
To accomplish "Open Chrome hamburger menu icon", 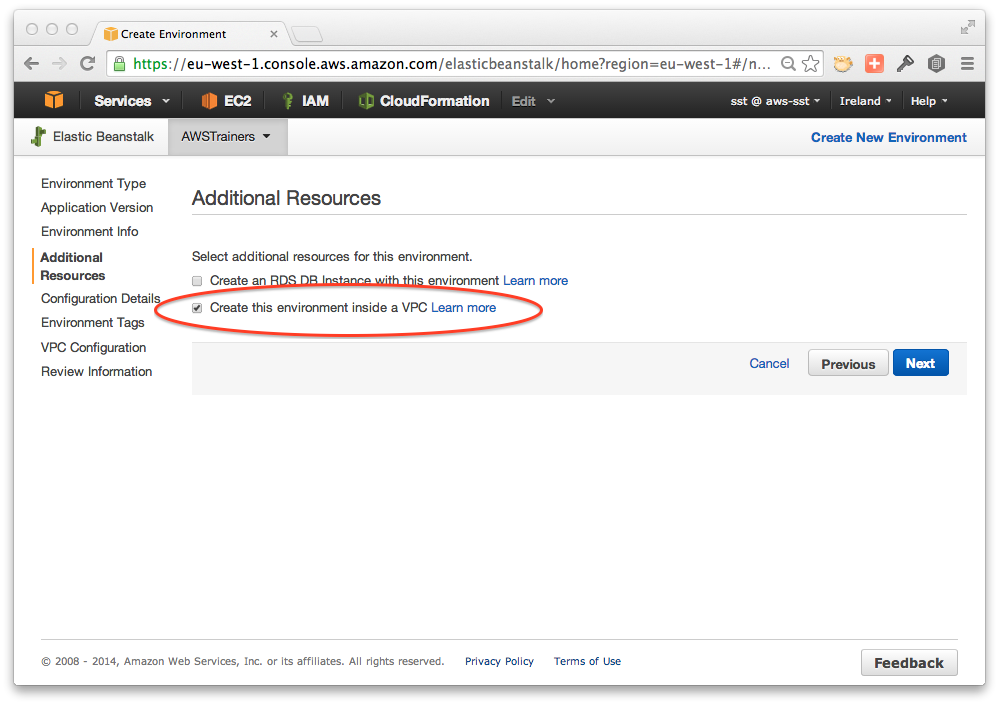I will point(967,64).
